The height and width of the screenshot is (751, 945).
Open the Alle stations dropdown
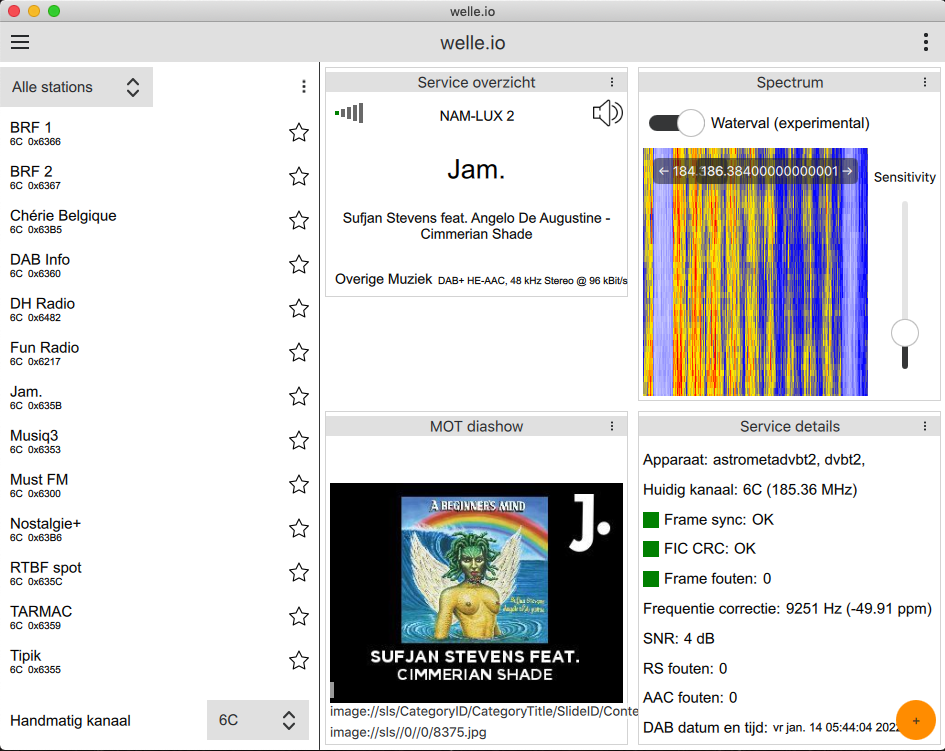tap(77, 87)
